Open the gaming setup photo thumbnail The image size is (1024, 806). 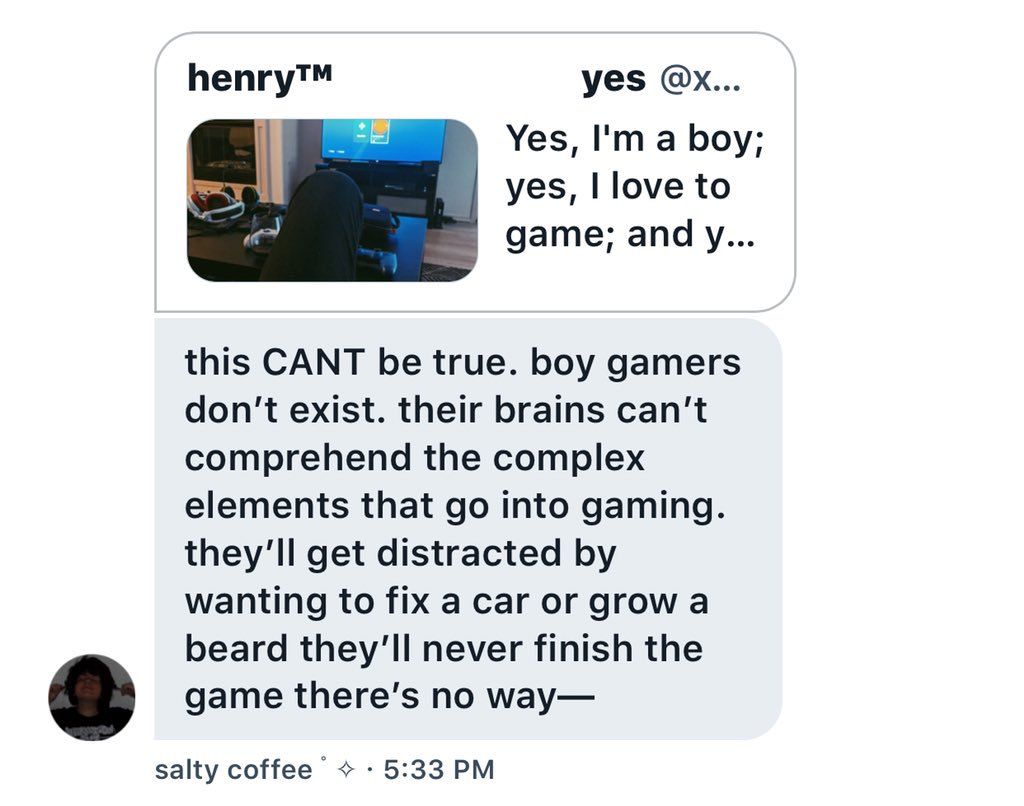click(332, 200)
